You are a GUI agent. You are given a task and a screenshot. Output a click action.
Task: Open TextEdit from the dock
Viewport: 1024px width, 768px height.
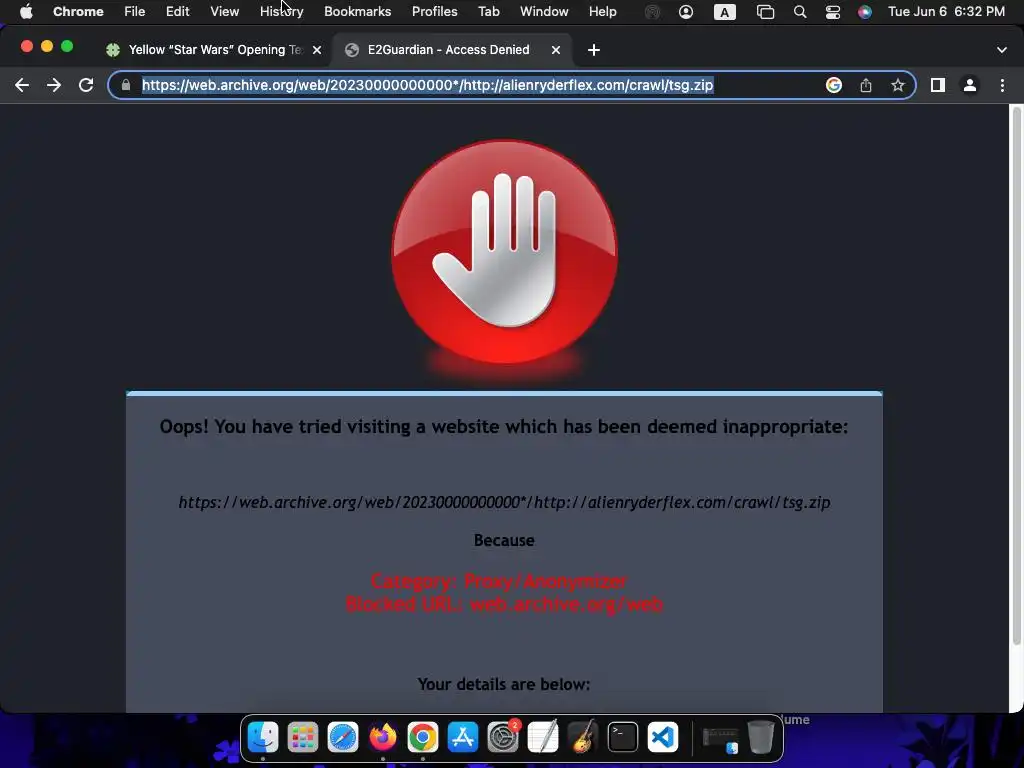click(x=543, y=737)
